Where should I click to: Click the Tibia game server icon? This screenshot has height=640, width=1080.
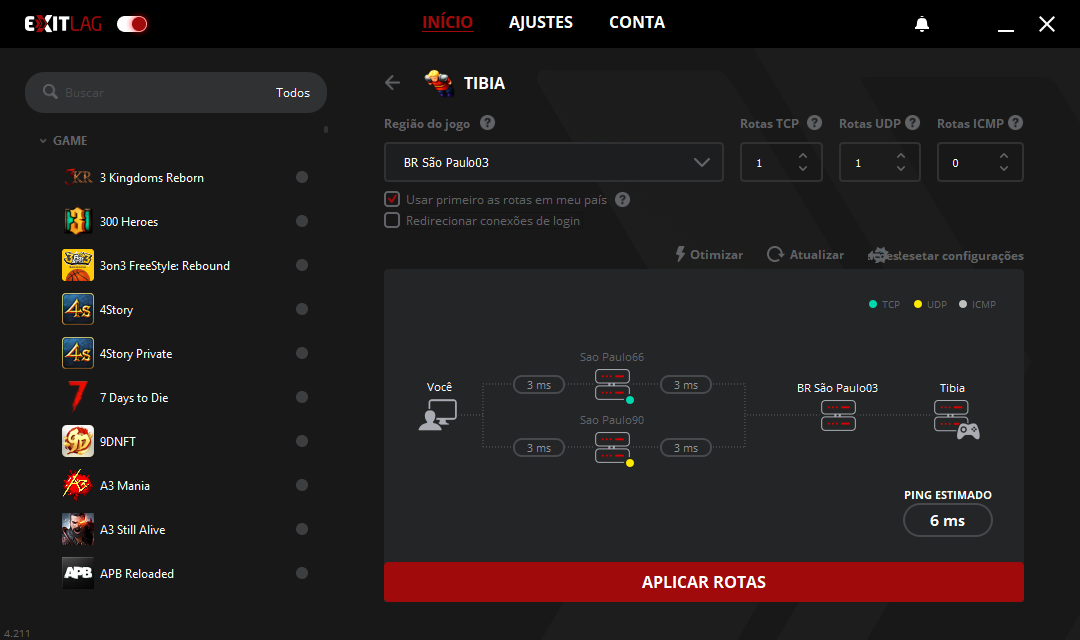coord(956,419)
